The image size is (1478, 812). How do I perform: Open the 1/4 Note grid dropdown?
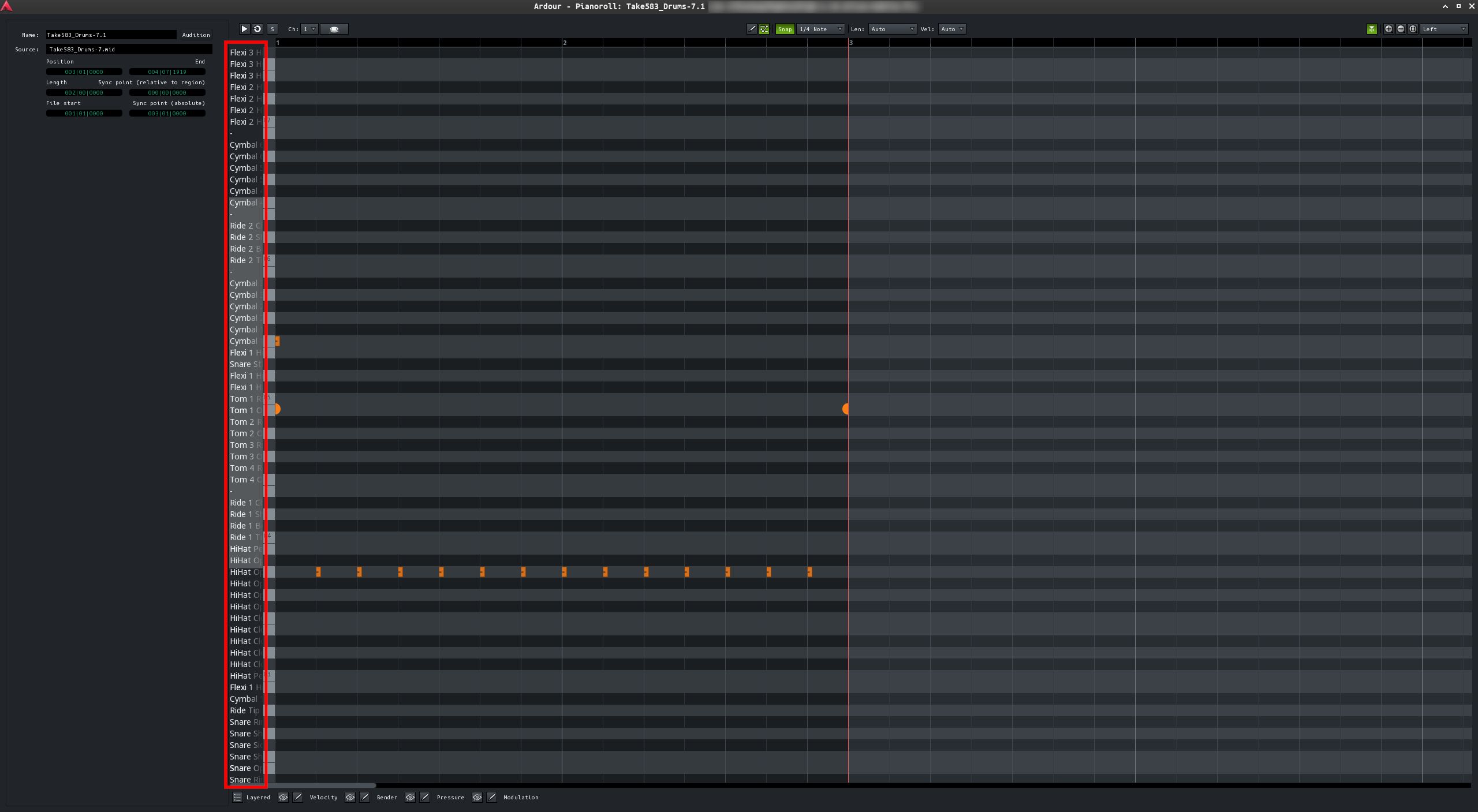[x=821, y=29]
